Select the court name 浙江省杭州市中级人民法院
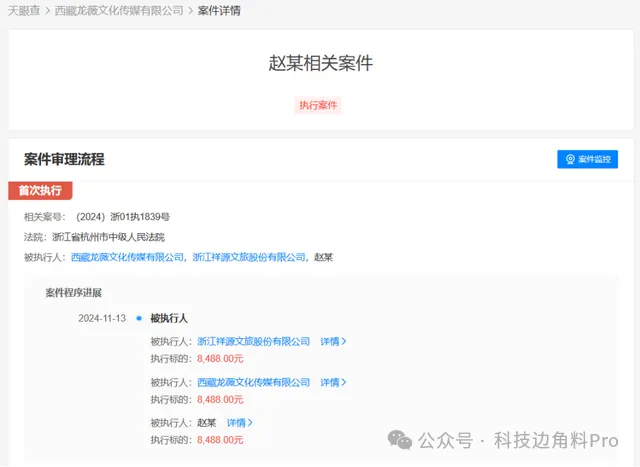The width and height of the screenshot is (640, 467). pyautogui.click(x=109, y=237)
